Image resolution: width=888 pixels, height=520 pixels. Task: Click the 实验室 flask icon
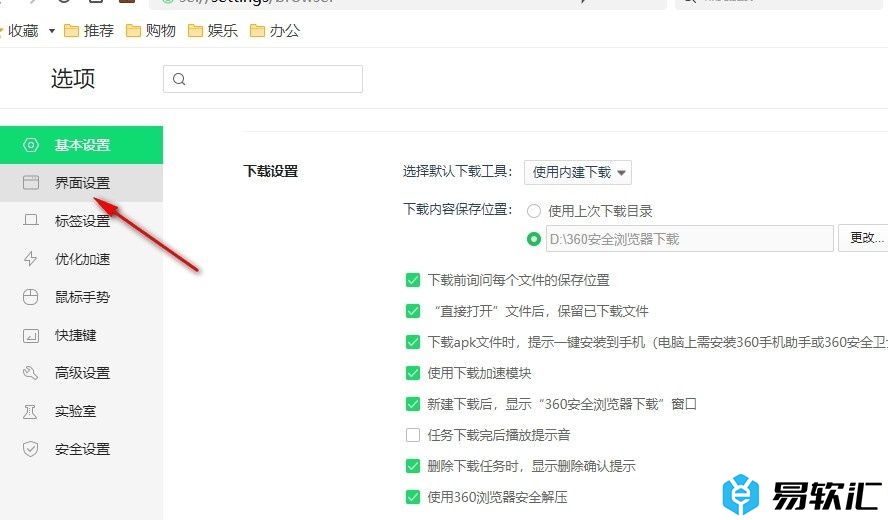(x=31, y=411)
